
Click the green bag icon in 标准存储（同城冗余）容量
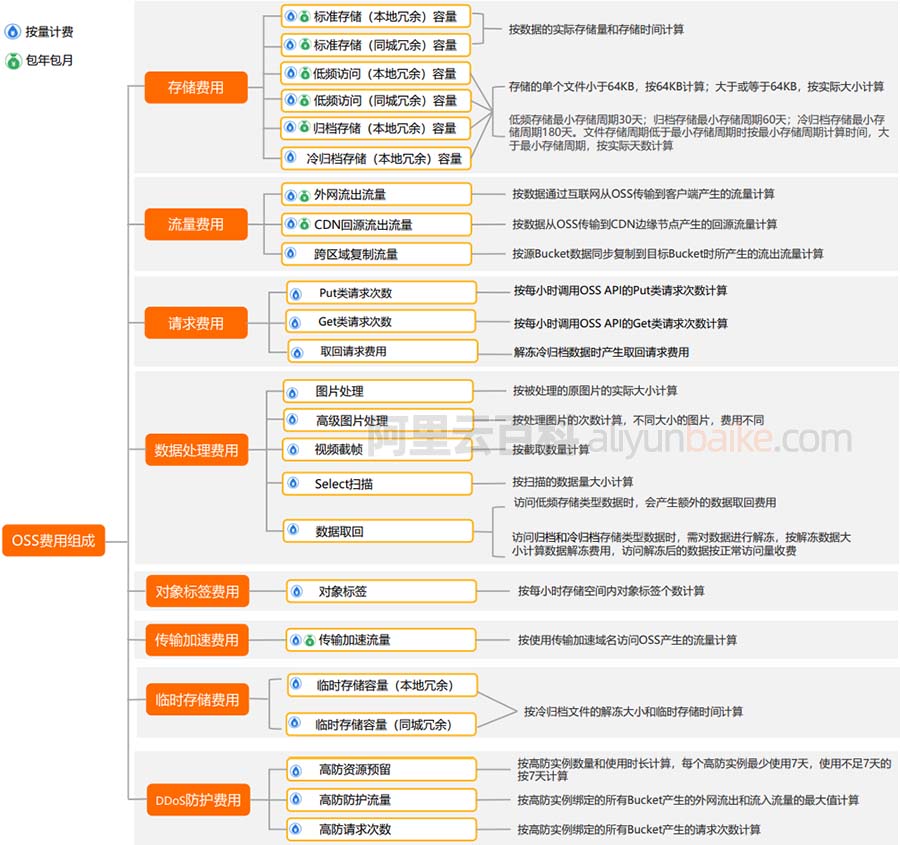305,45
